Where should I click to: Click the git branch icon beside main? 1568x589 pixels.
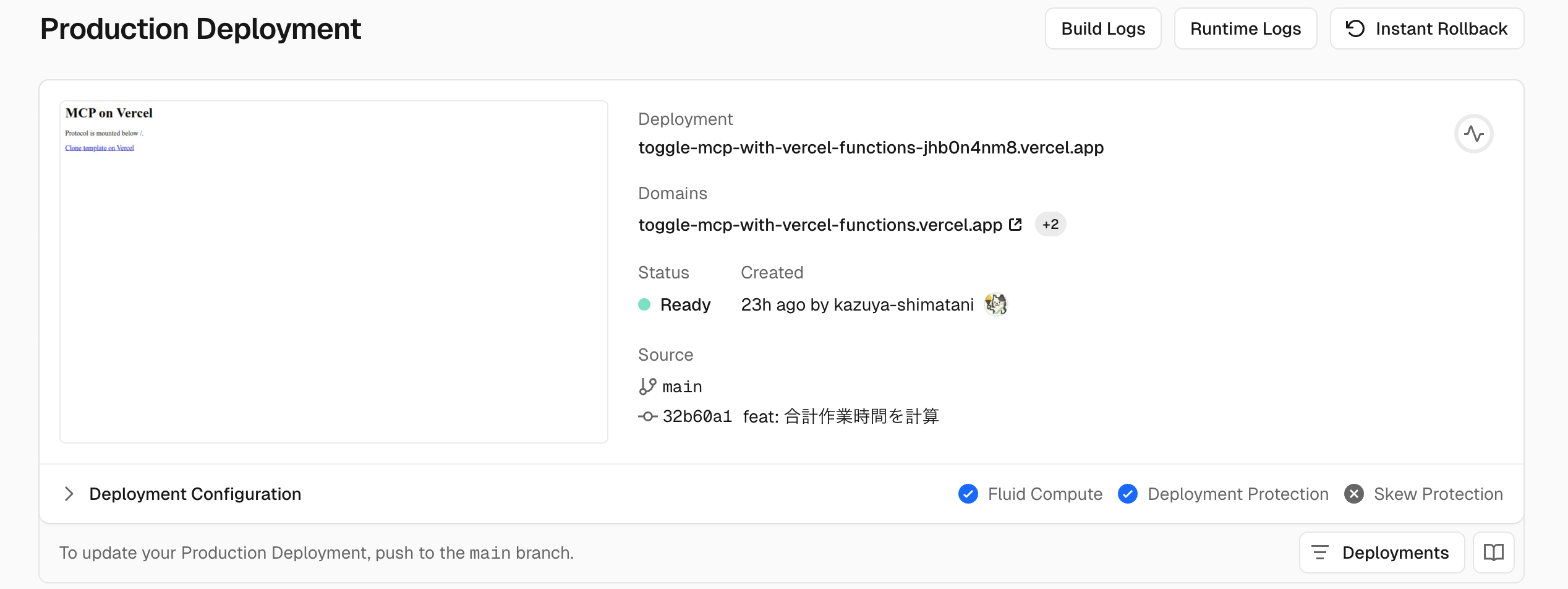click(647, 387)
